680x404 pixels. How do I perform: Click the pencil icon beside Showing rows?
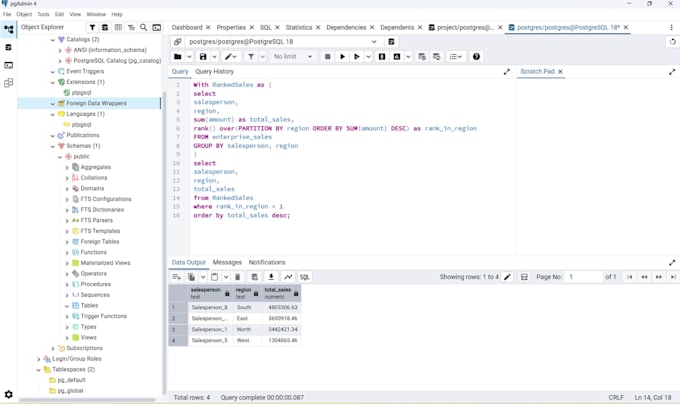point(507,277)
